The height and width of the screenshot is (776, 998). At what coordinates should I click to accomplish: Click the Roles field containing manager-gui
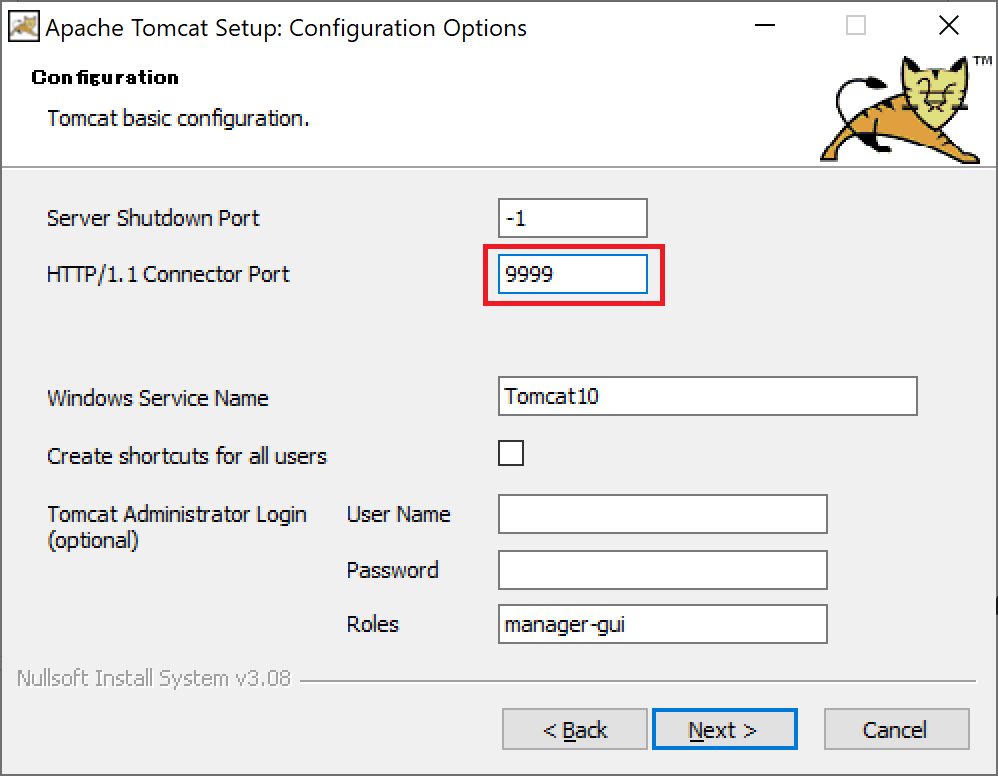point(662,624)
